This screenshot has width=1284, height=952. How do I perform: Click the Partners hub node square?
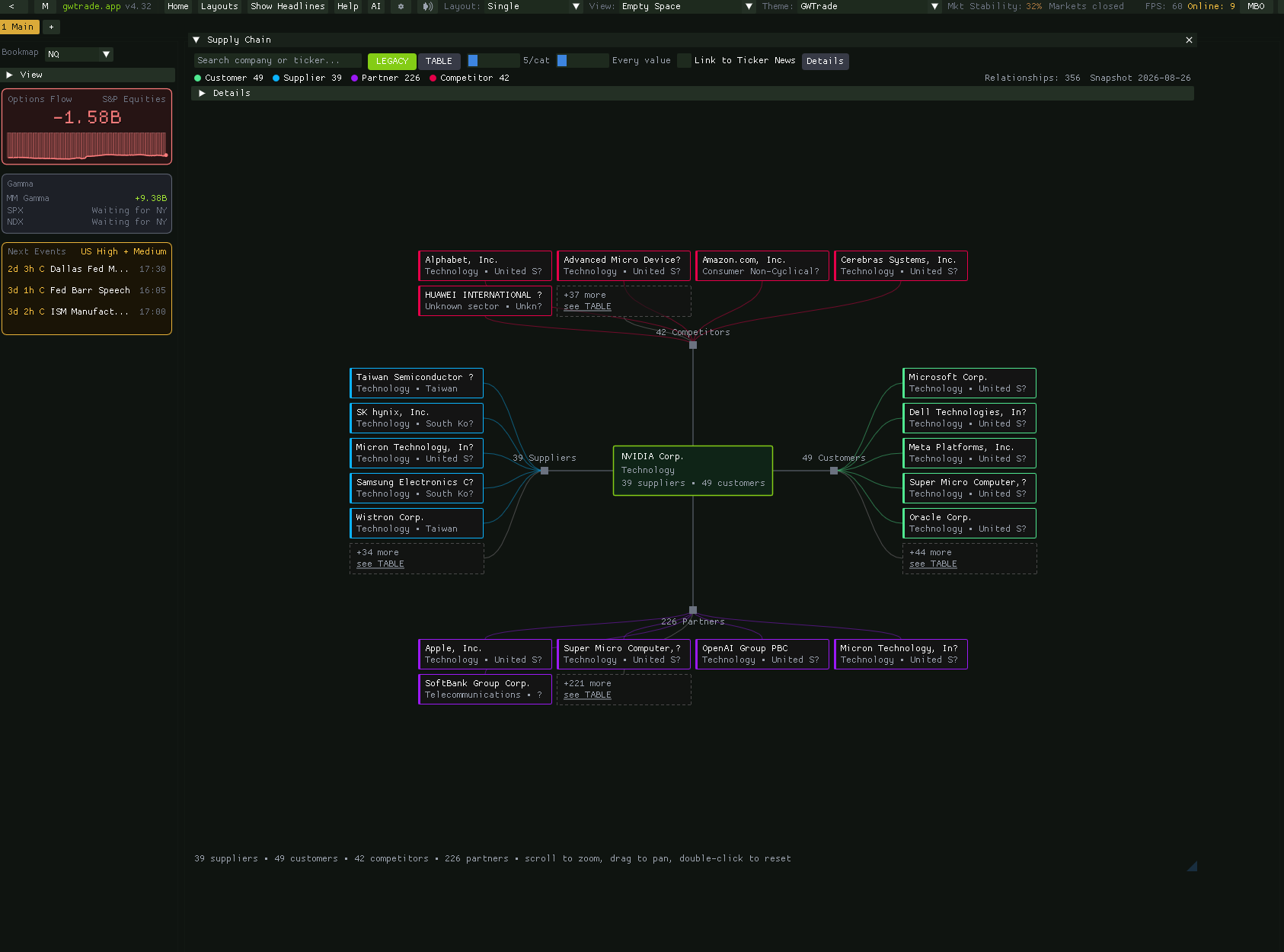(693, 610)
